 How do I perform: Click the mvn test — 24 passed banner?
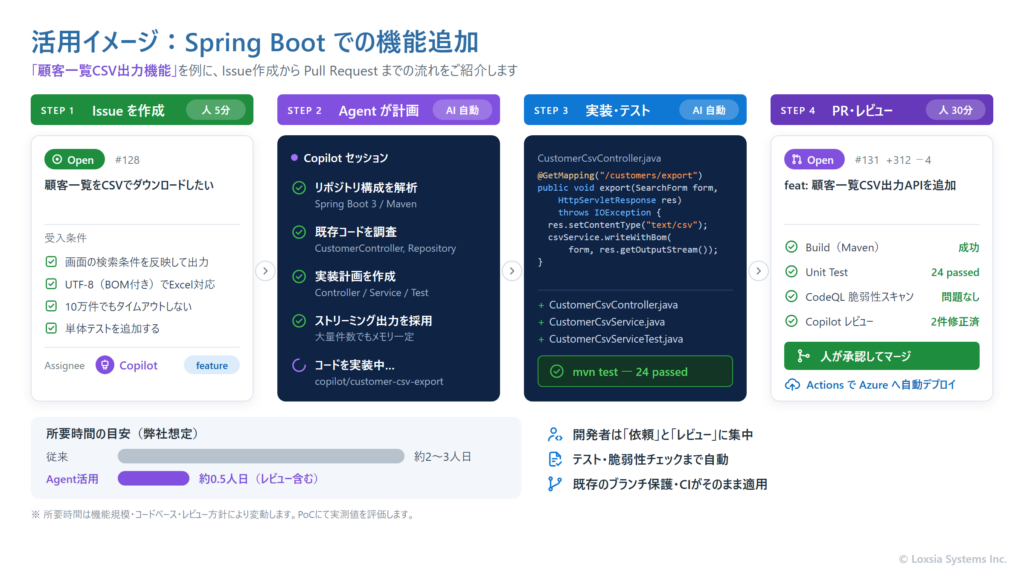tap(635, 371)
